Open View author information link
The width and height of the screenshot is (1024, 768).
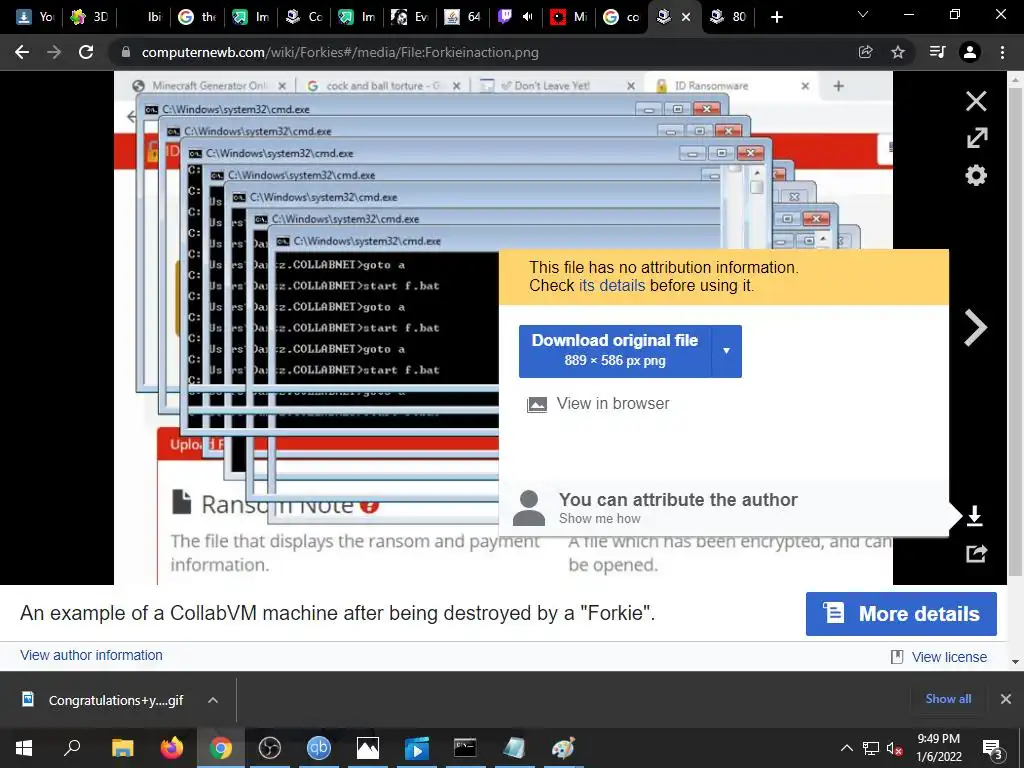pos(91,655)
